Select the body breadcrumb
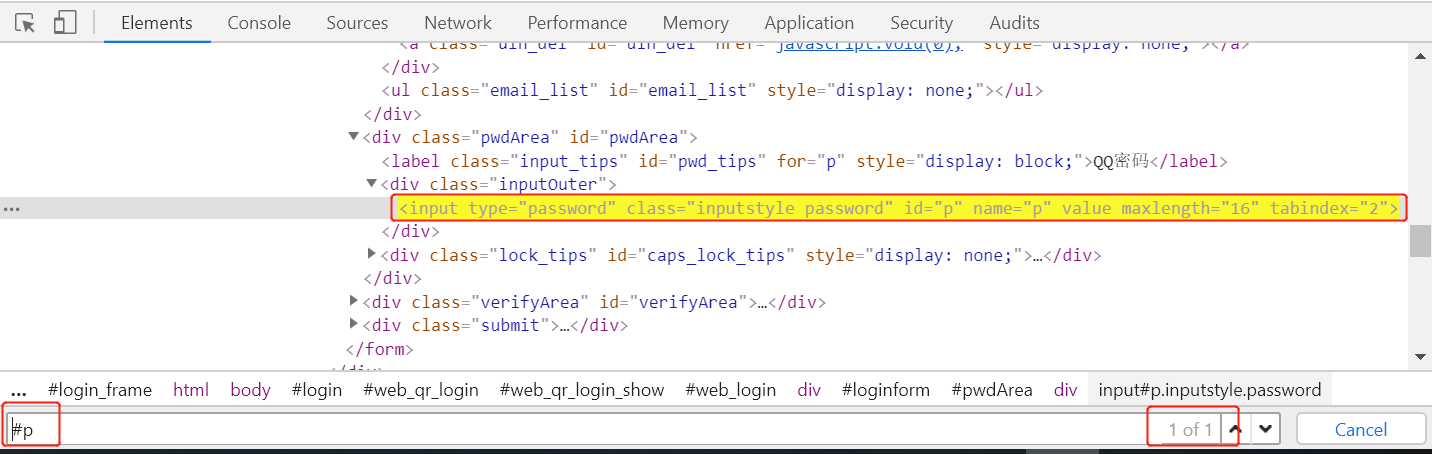This screenshot has height=454, width=1432. (x=250, y=390)
